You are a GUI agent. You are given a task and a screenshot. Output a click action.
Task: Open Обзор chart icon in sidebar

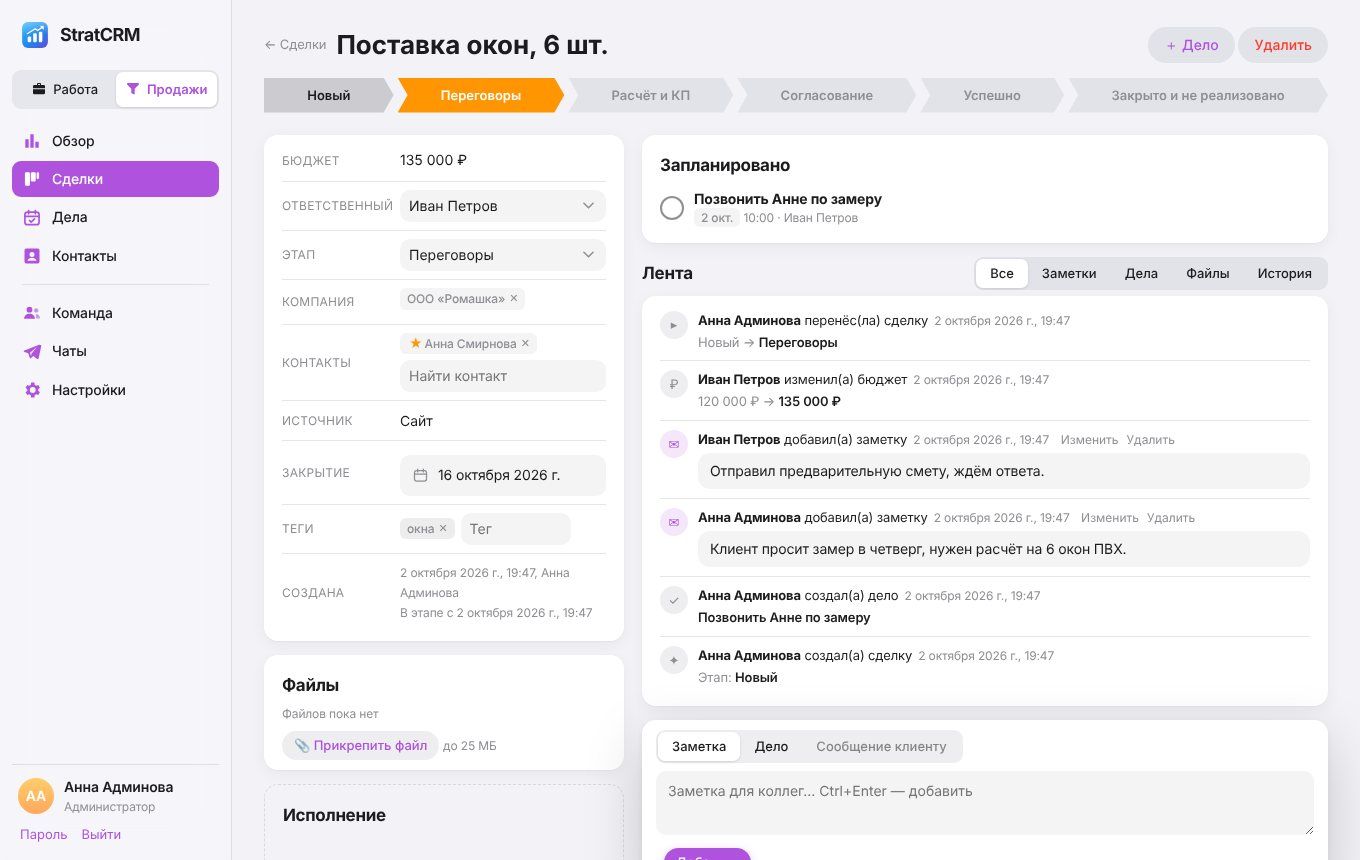[x=32, y=141]
